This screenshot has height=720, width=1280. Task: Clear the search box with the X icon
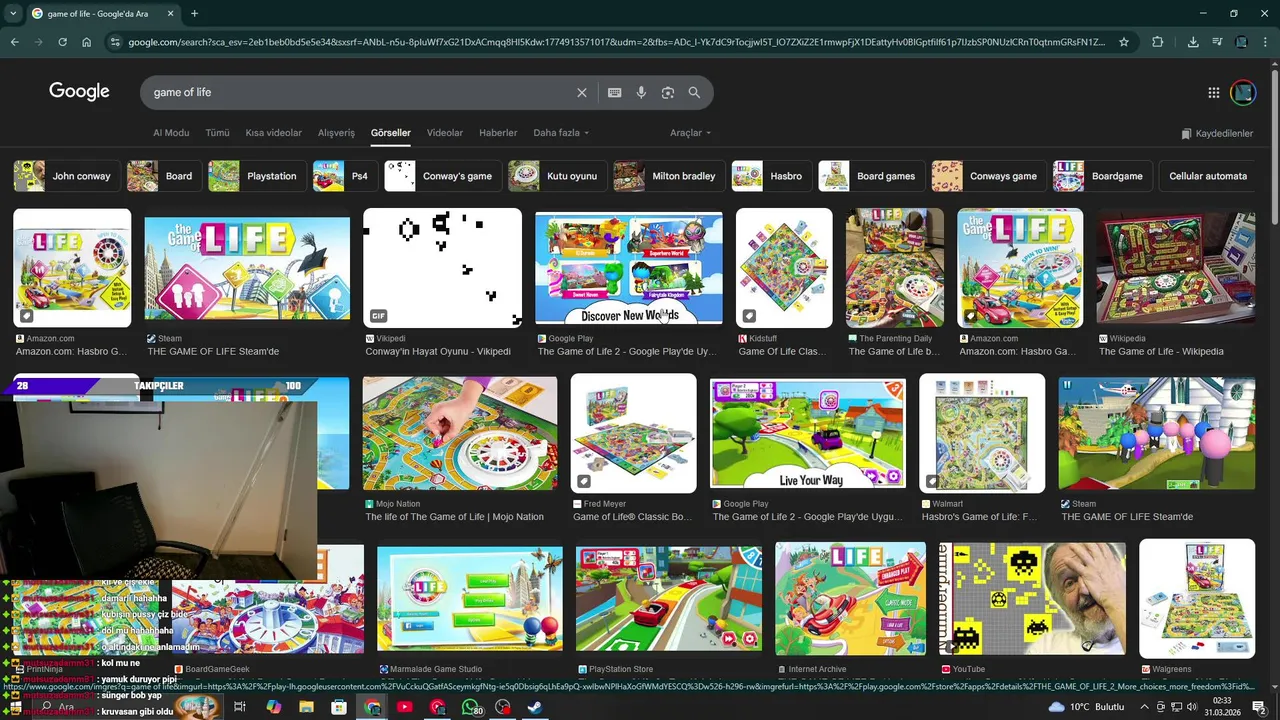(x=582, y=92)
